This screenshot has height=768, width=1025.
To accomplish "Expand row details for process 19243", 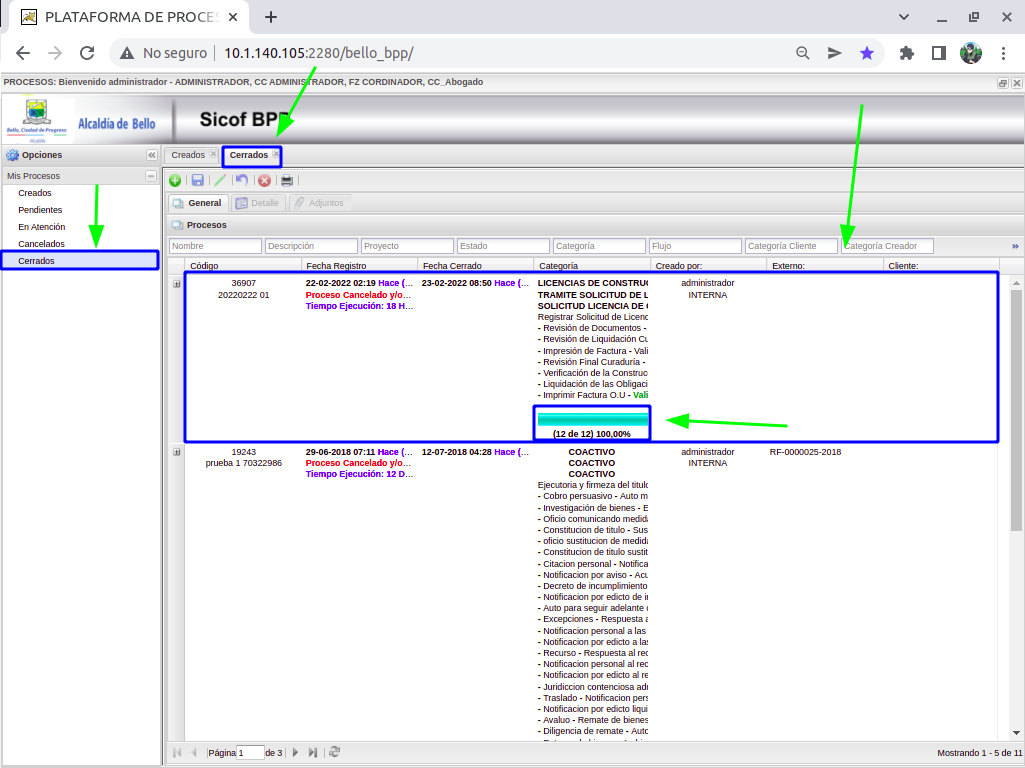I will tap(177, 452).
